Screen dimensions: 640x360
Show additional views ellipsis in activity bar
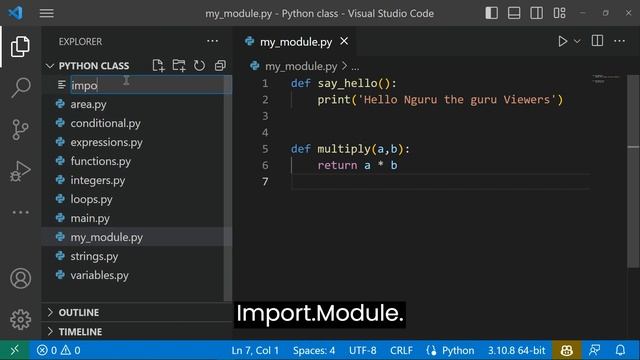[x=20, y=212]
